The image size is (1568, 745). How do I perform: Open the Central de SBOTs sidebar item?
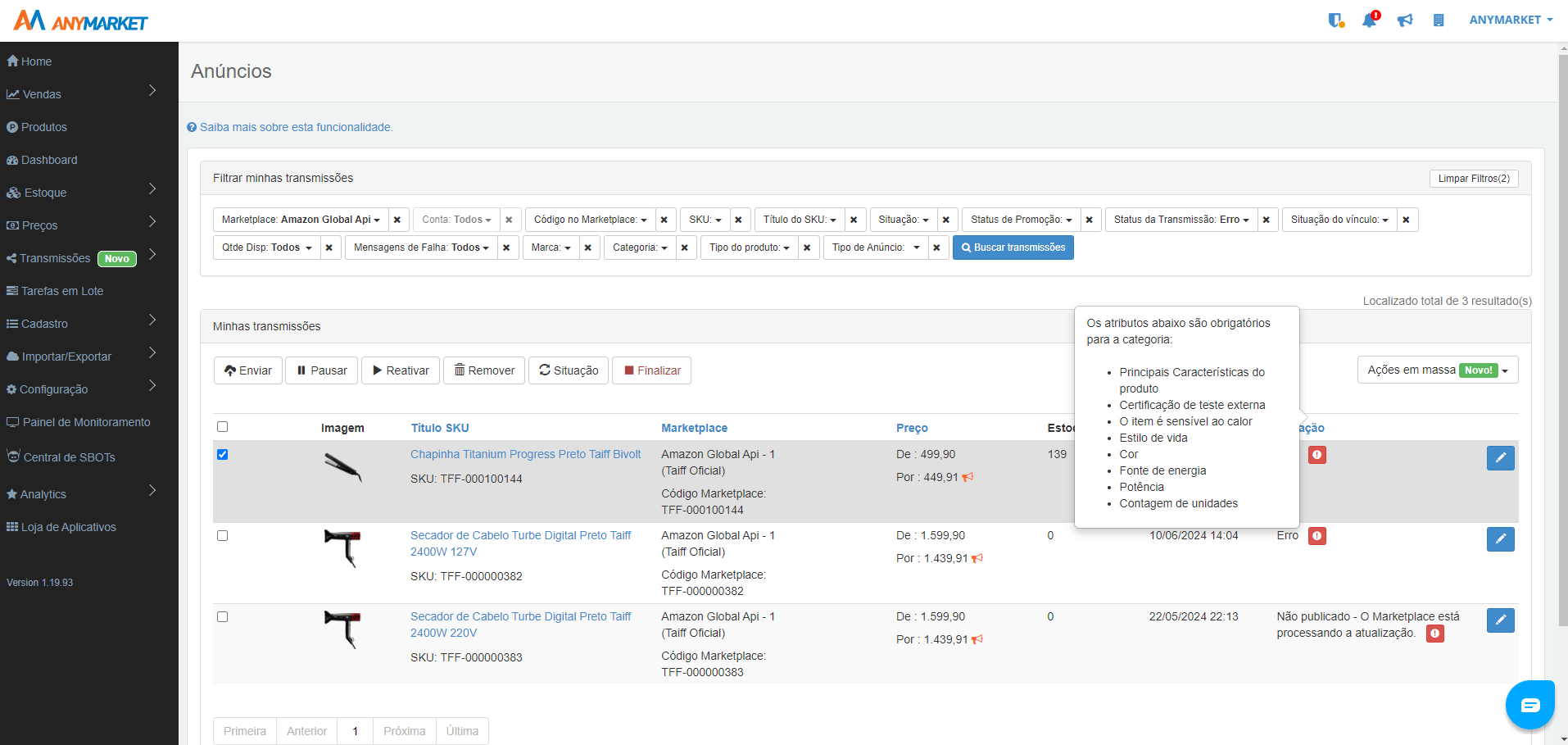coord(61,457)
